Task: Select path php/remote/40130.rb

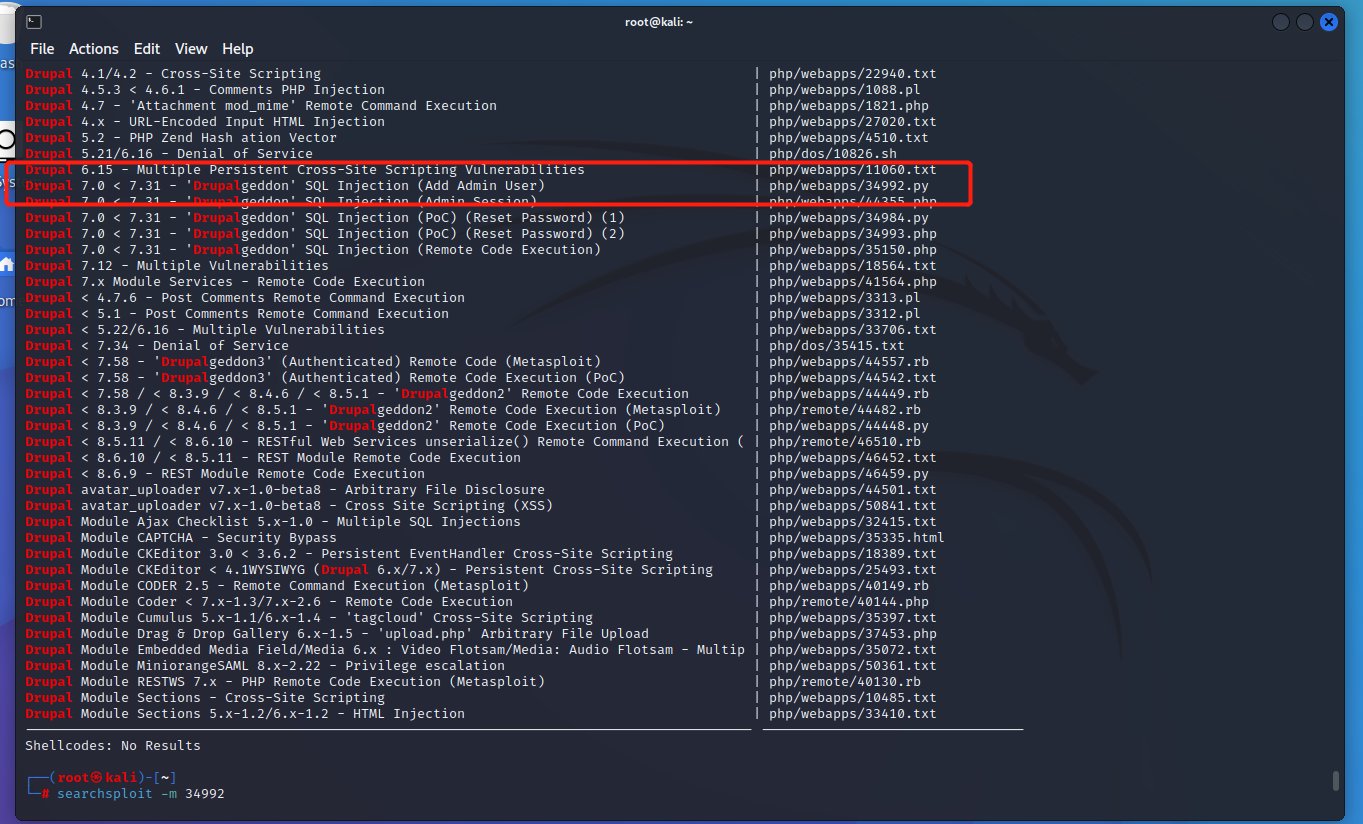Action: click(845, 682)
